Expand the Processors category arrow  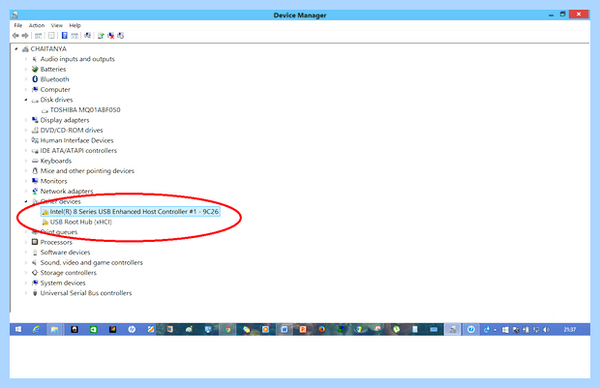pyautogui.click(x=26, y=242)
